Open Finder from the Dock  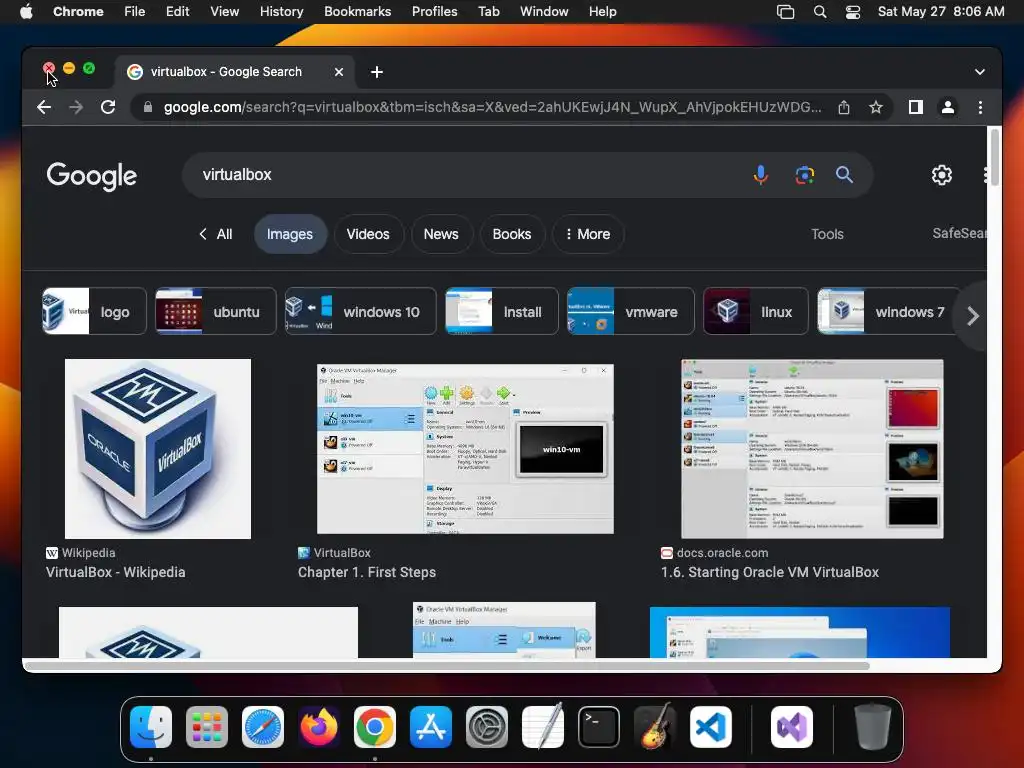click(151, 727)
